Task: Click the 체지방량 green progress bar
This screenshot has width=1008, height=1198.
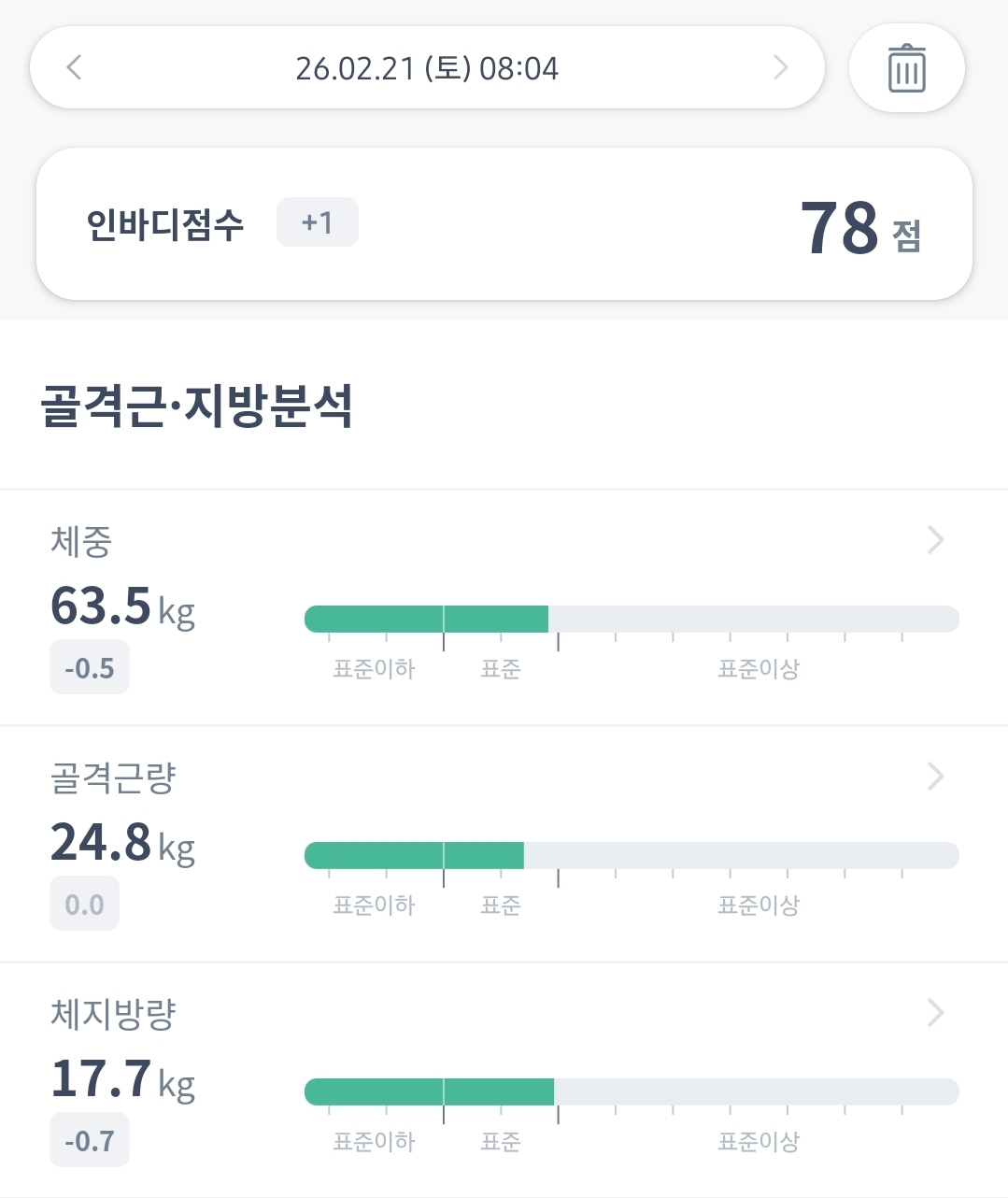Action: [430, 1091]
